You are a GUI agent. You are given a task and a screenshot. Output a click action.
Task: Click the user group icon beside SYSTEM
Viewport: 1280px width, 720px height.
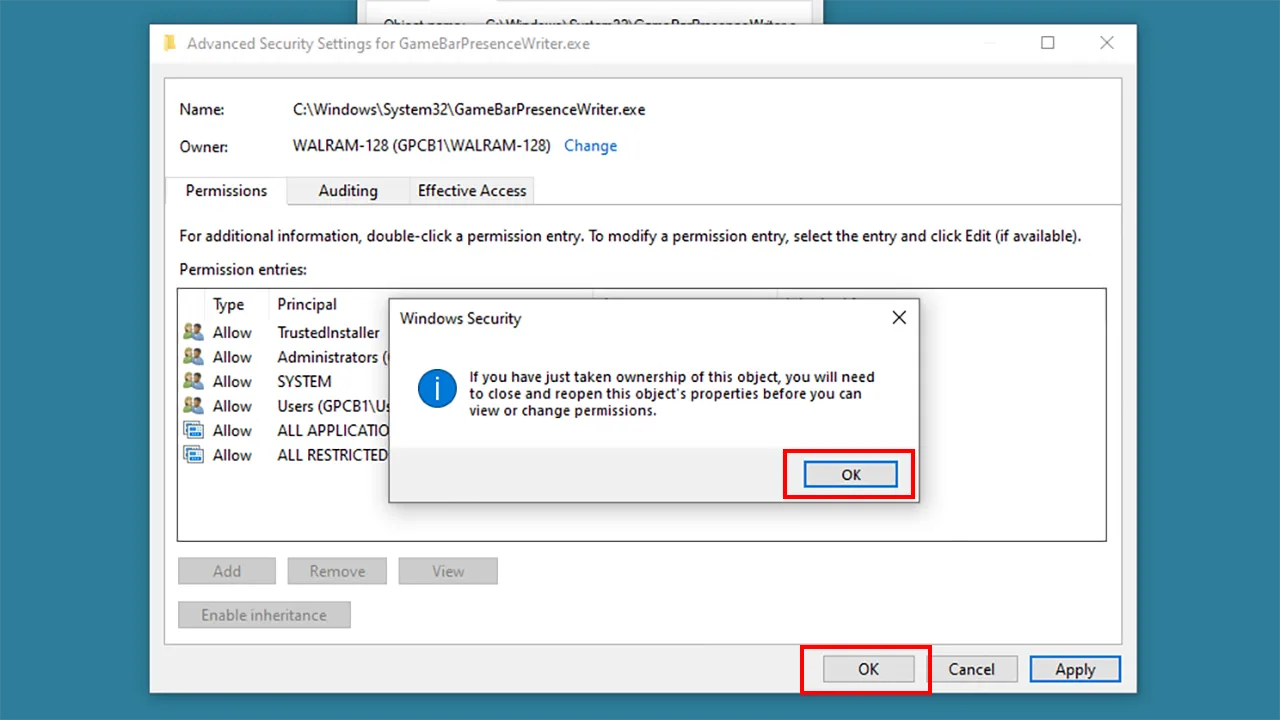193,381
